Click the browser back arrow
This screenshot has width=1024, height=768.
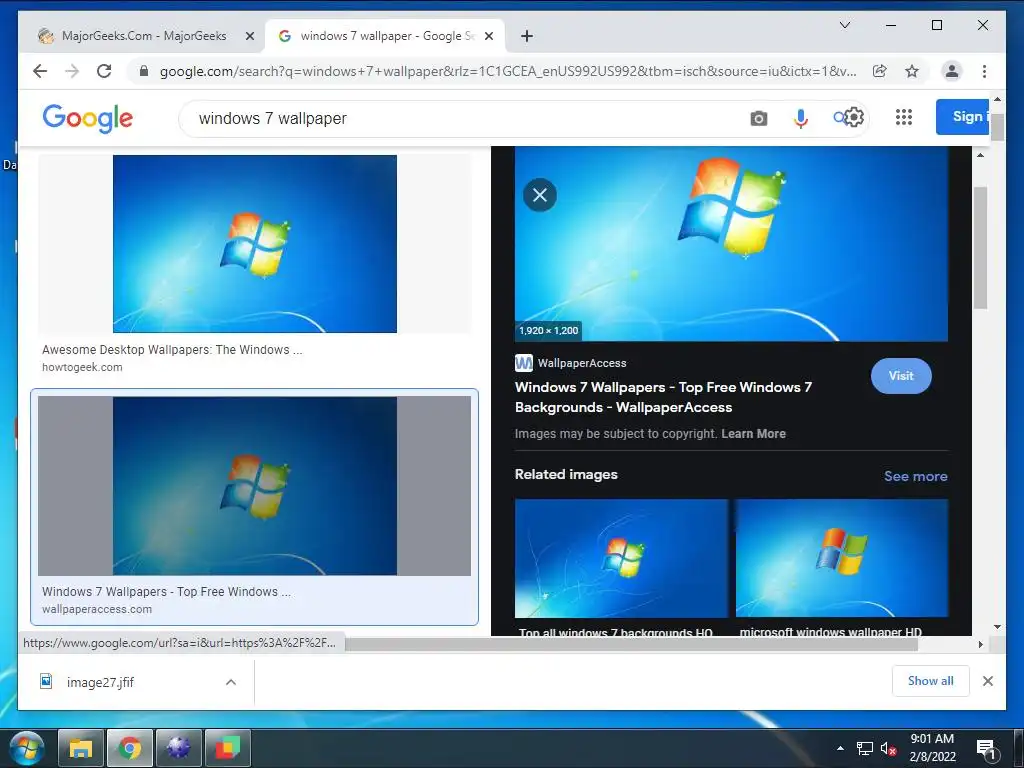pyautogui.click(x=40, y=71)
